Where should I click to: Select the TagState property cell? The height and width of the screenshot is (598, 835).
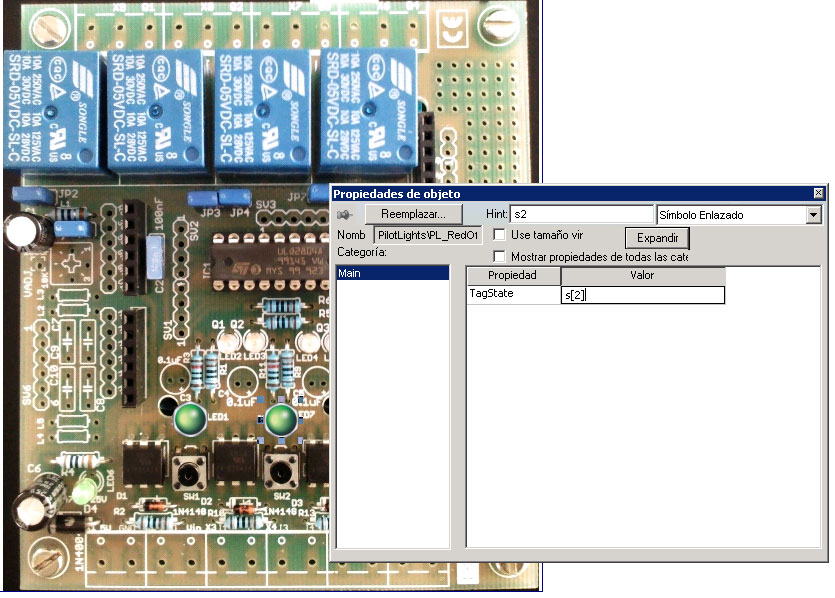coord(513,294)
